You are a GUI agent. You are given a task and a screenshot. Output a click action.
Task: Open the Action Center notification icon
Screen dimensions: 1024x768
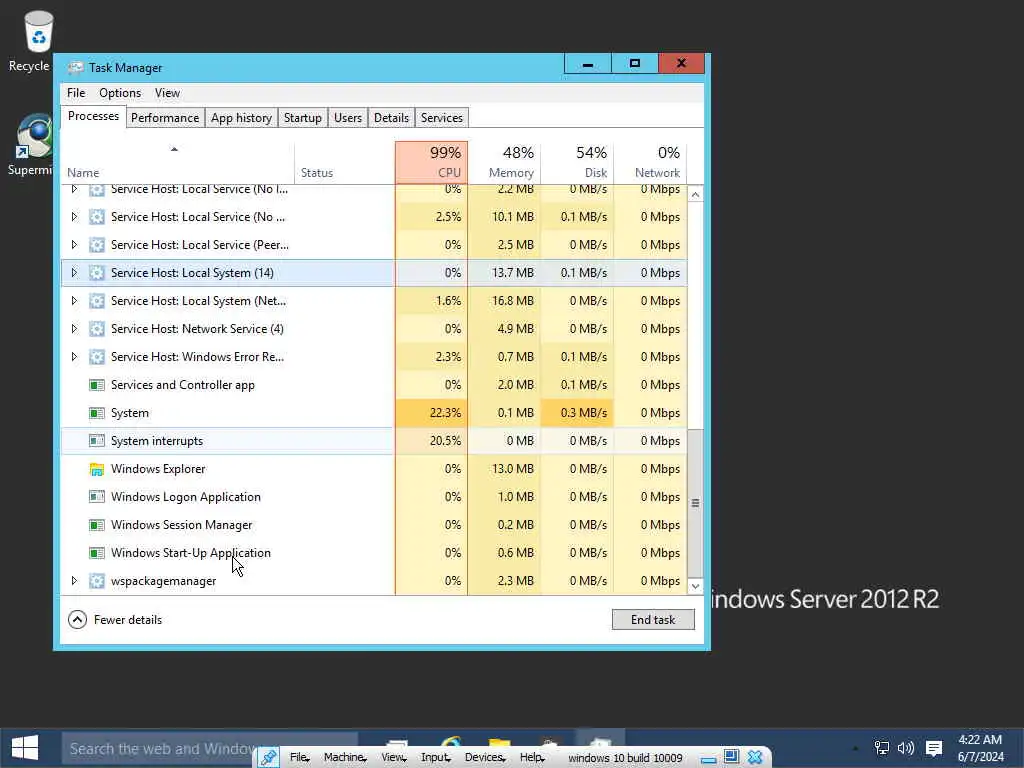pos(934,748)
